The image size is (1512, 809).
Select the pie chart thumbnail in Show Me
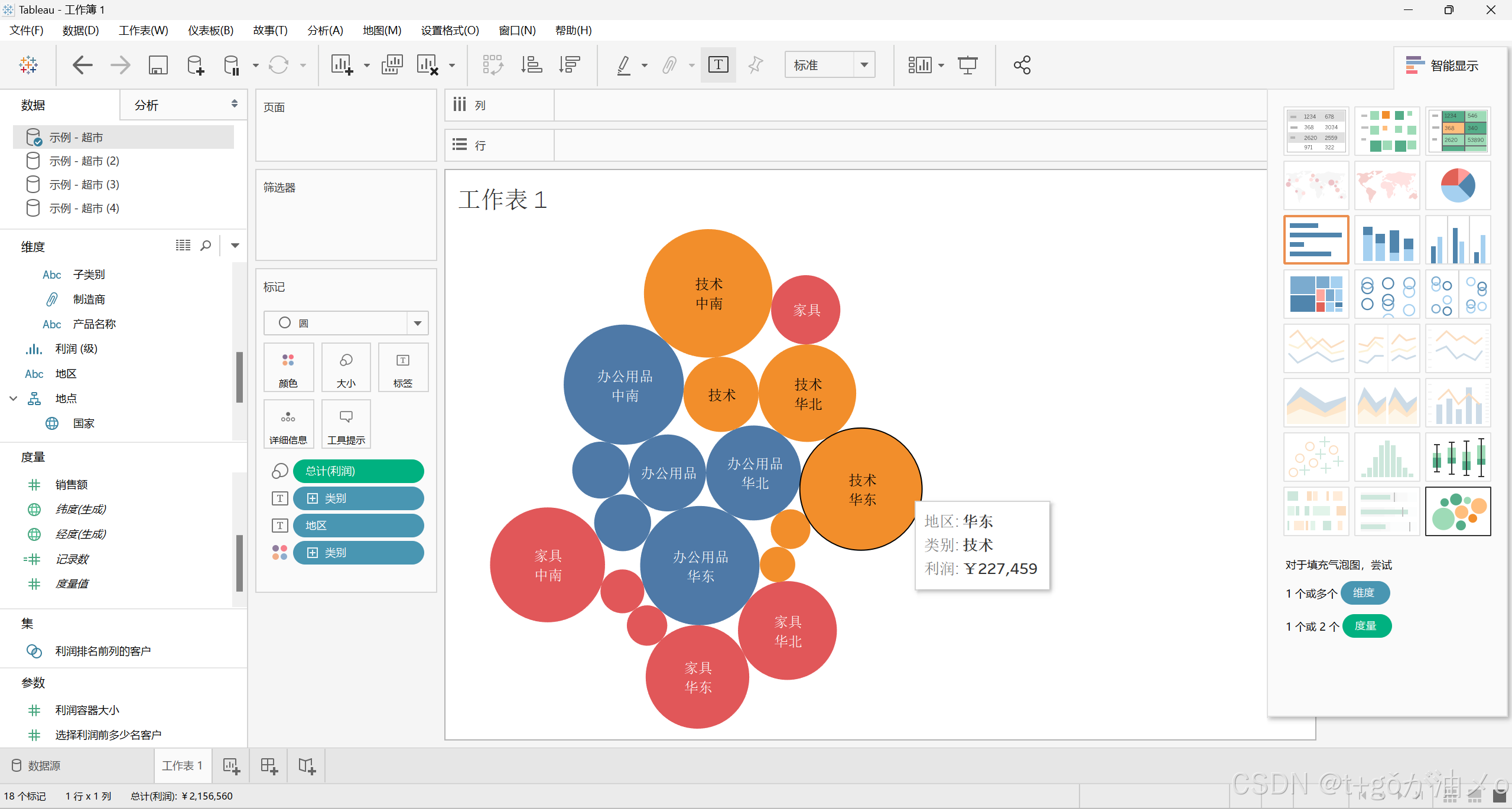coord(1458,185)
